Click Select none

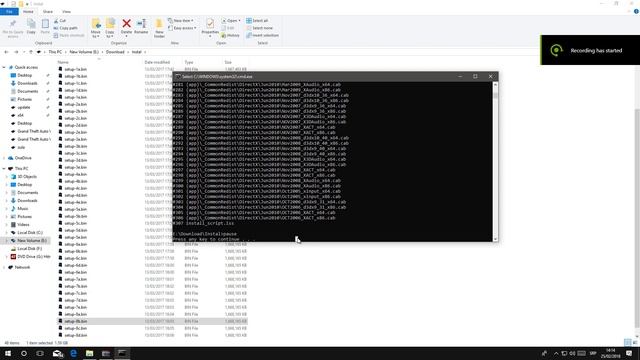tap(259, 28)
